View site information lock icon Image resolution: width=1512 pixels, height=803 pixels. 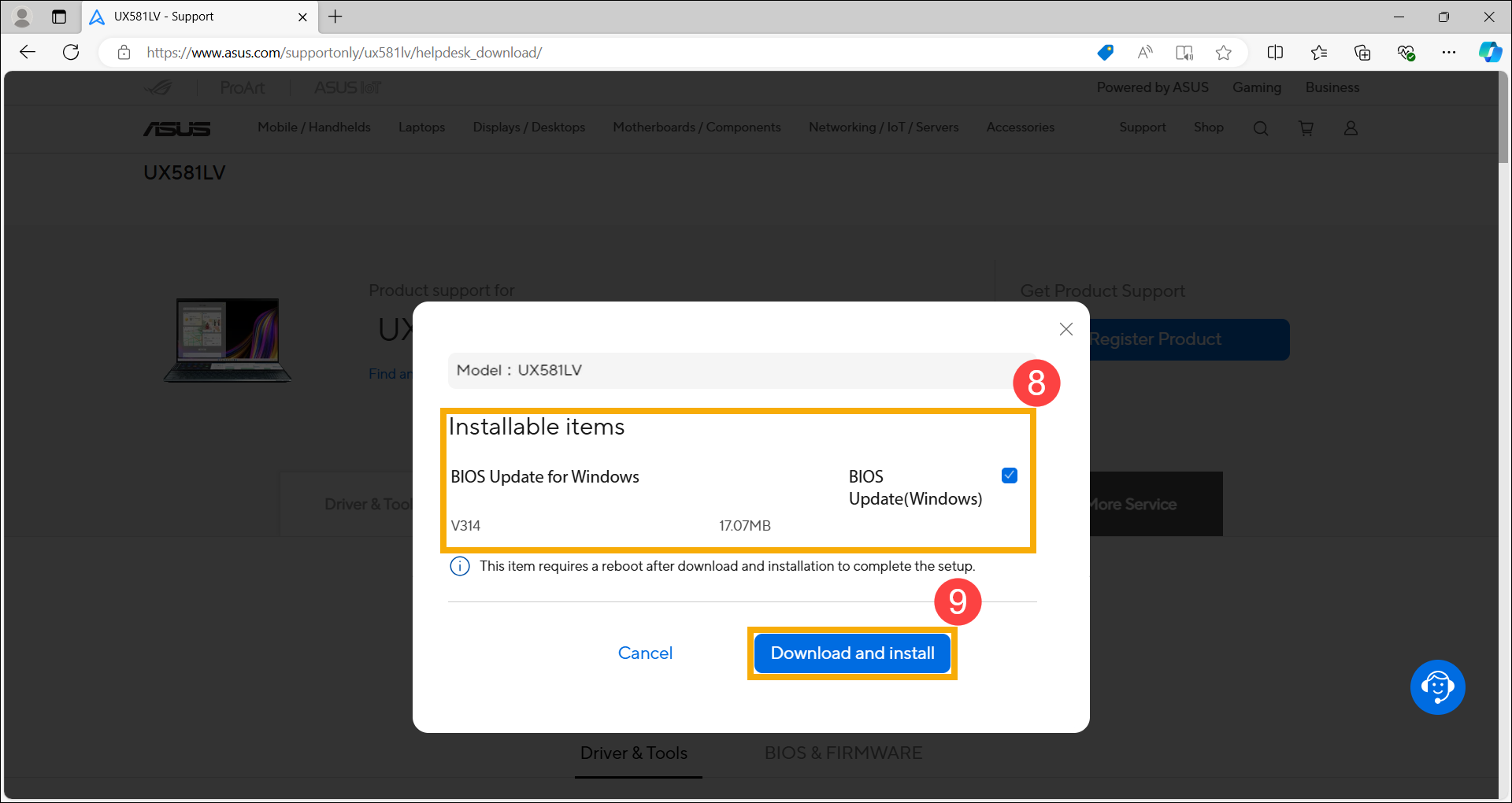click(124, 53)
